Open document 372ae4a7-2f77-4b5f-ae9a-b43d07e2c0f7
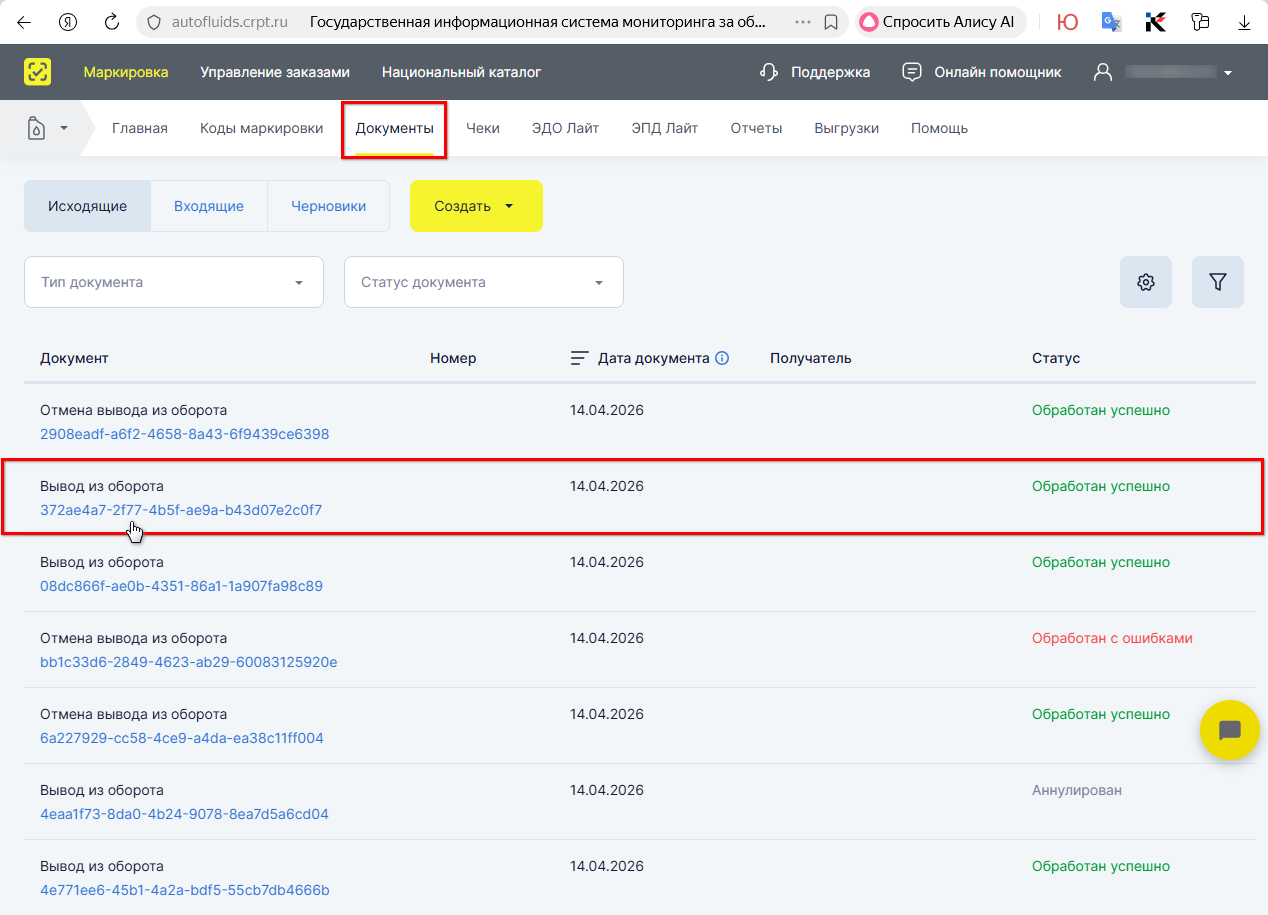Viewport: 1268px width, 915px height. (181, 510)
